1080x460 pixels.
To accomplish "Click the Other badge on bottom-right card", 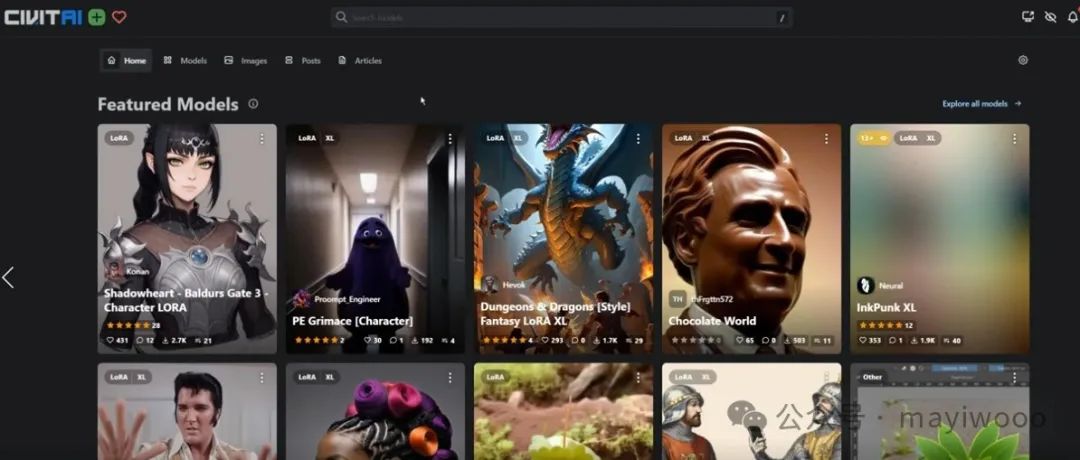I will [872, 377].
